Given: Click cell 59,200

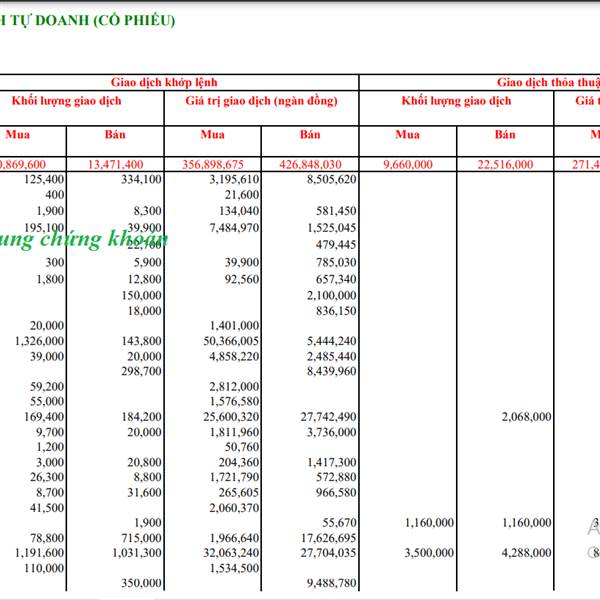Looking at the screenshot, I should point(47,386).
